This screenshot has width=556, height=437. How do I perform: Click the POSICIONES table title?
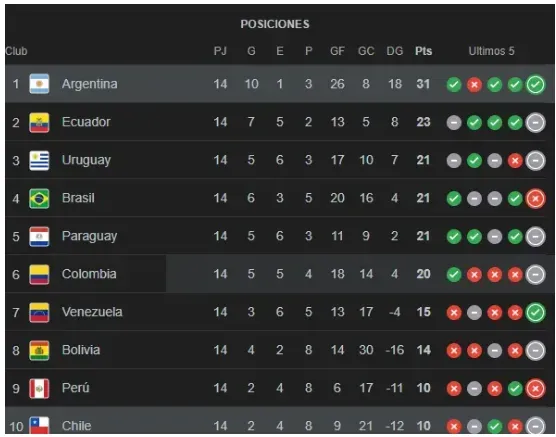click(275, 24)
